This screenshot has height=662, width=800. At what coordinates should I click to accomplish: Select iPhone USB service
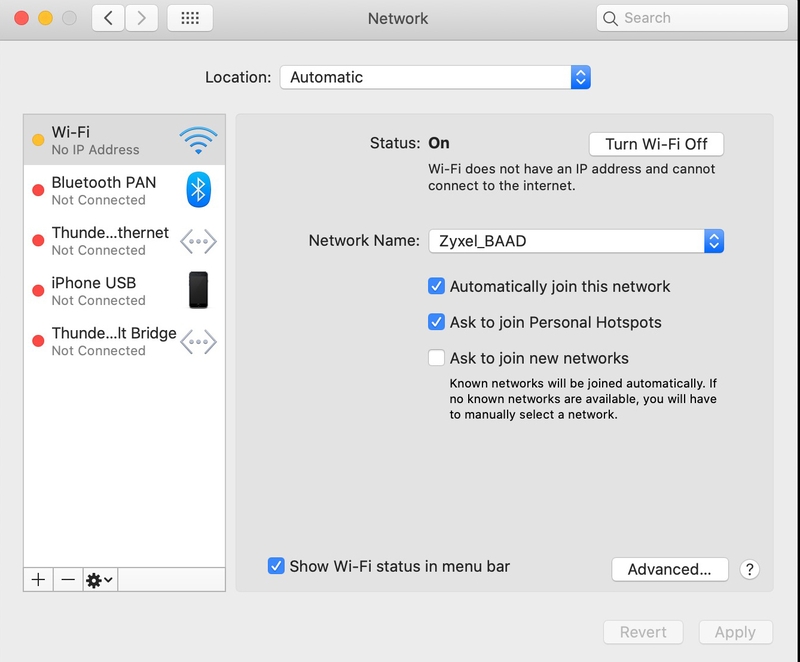(x=124, y=291)
